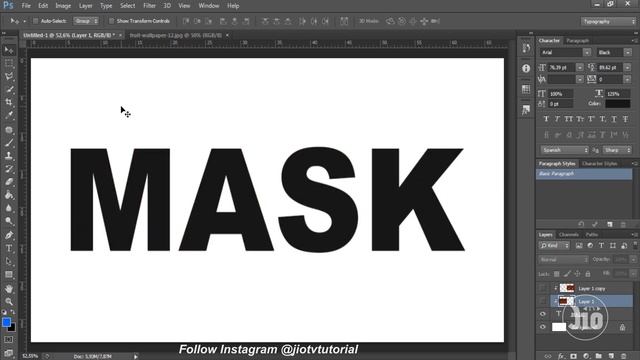Select the Hand tool
This screenshot has height=360, width=640.
click(x=9, y=289)
